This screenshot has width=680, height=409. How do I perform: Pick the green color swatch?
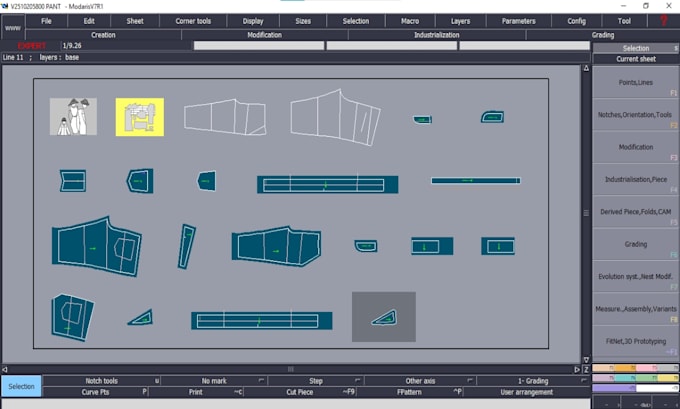pyautogui.click(x=646, y=378)
